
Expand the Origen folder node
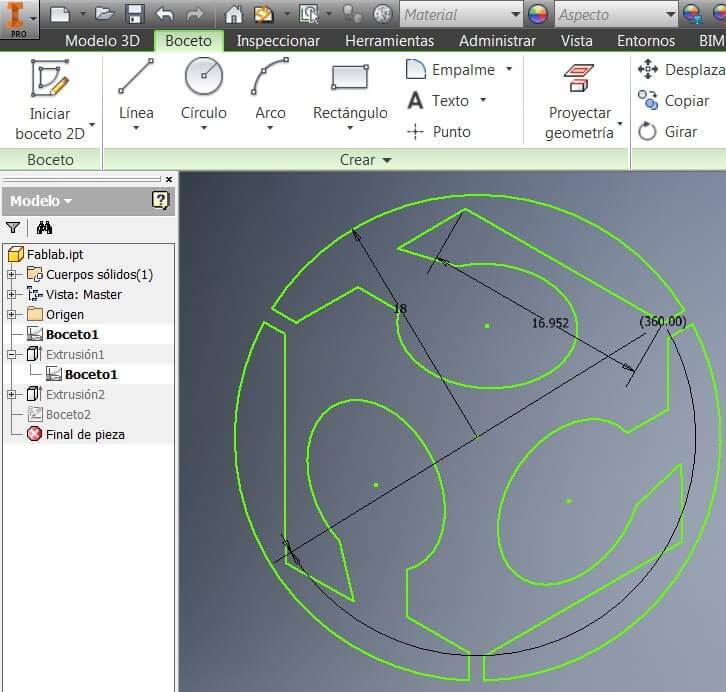point(12,314)
